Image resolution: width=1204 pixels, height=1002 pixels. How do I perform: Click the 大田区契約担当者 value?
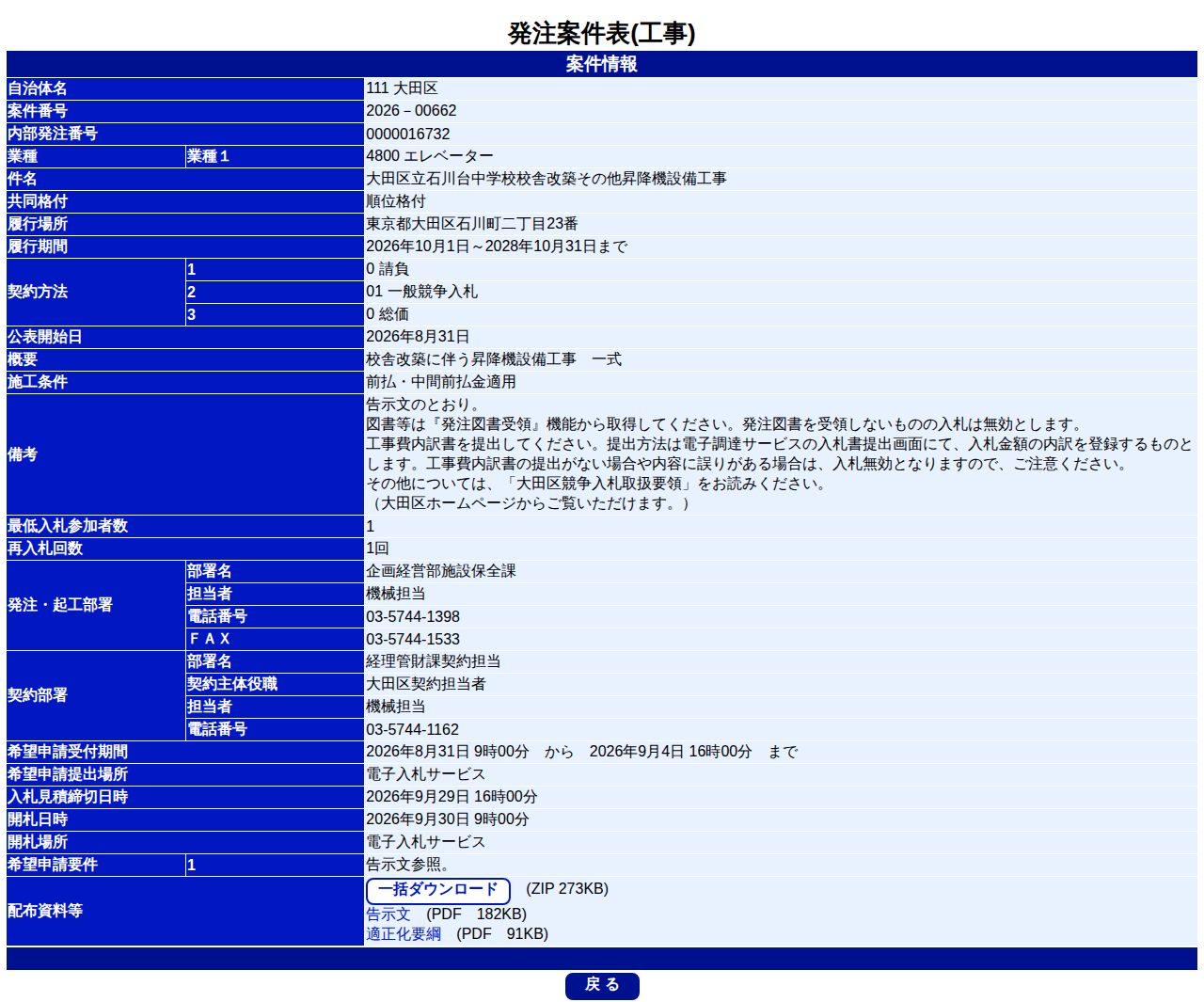[x=426, y=684]
